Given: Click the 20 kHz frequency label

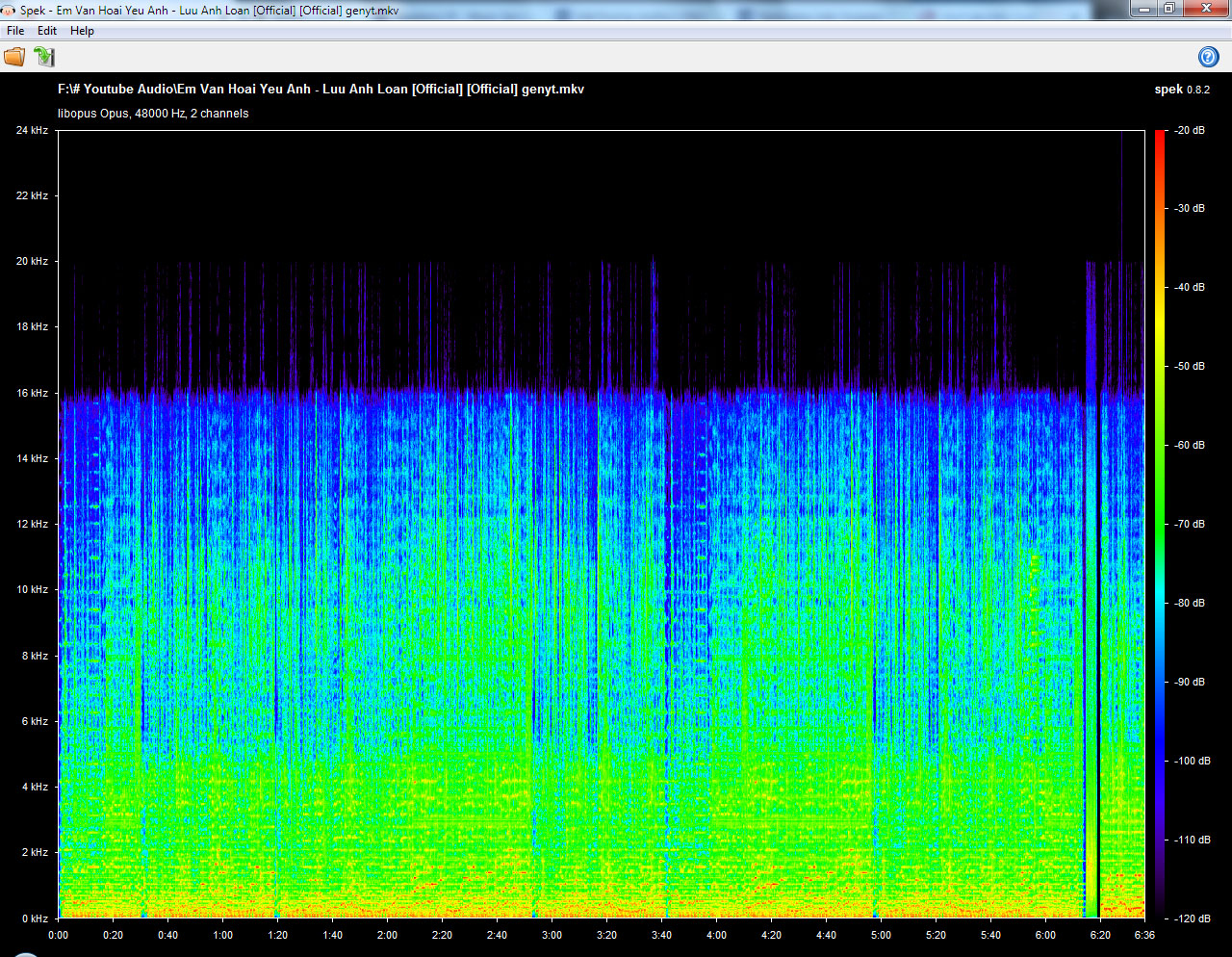Looking at the screenshot, I should [x=32, y=261].
